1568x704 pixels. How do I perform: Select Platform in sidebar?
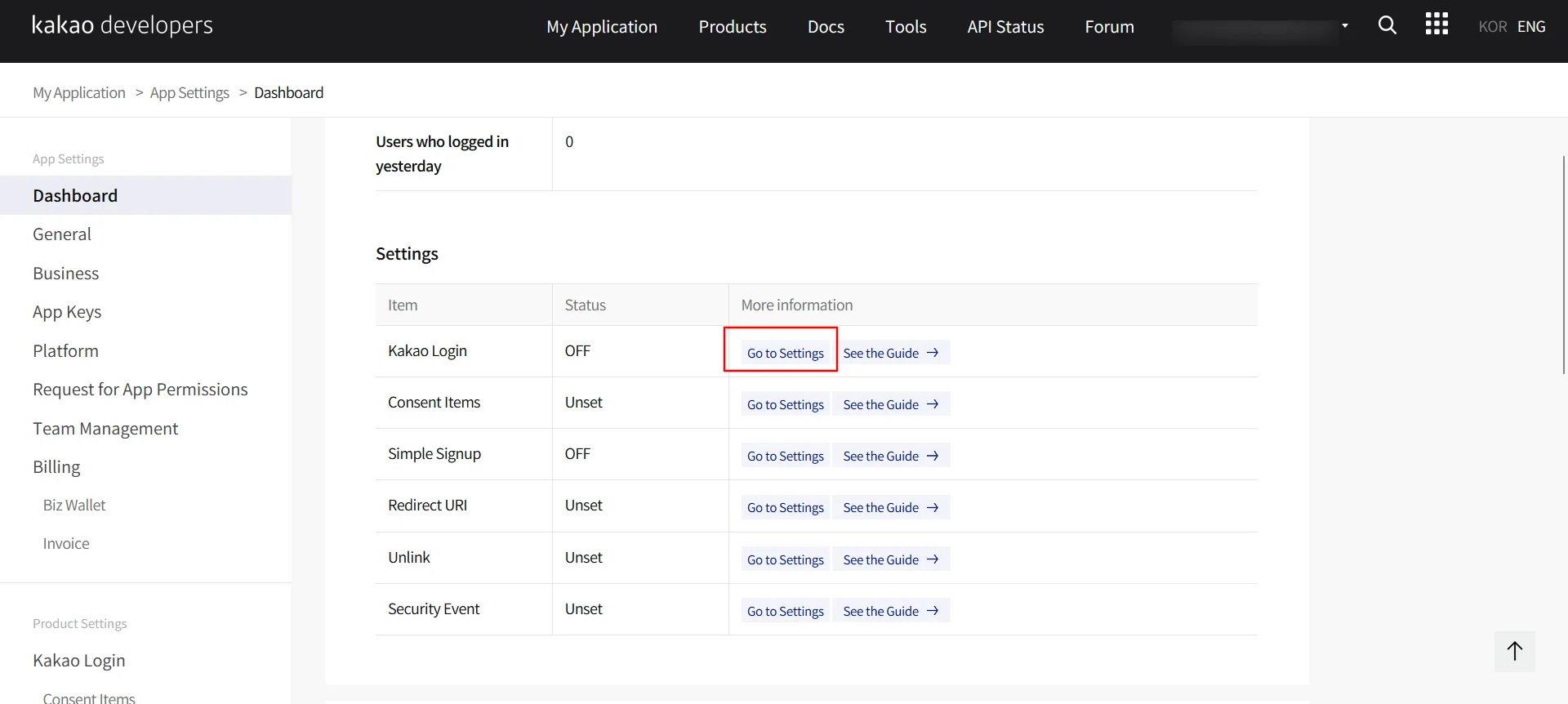click(145, 351)
